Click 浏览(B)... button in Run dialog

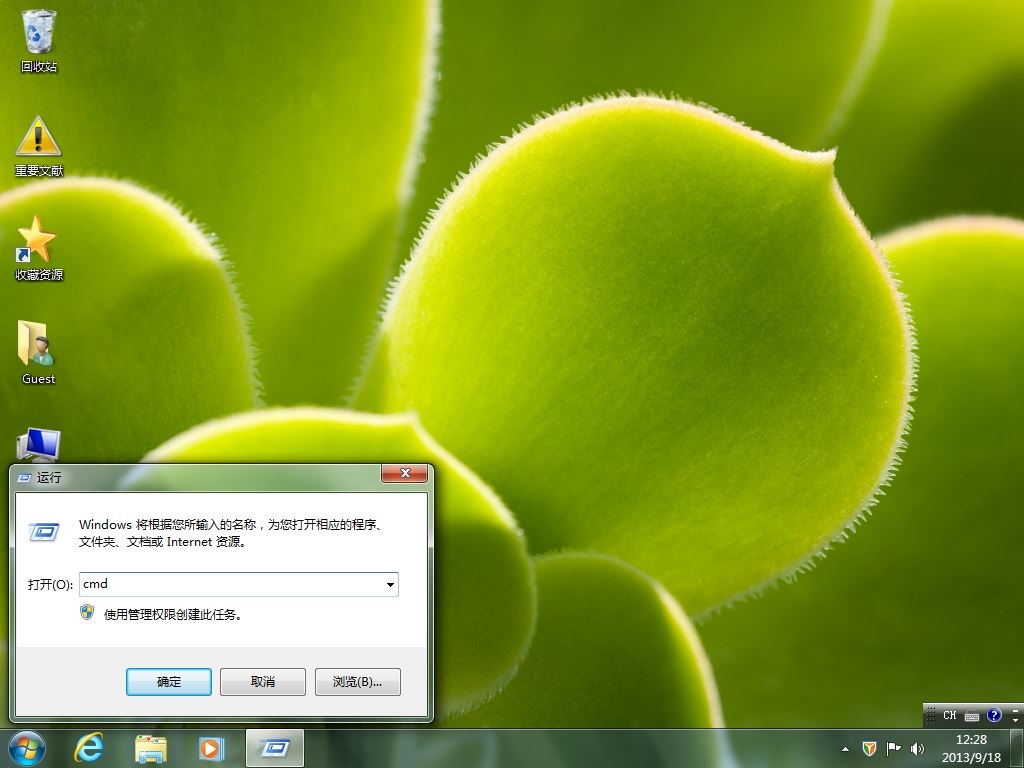[x=357, y=682]
